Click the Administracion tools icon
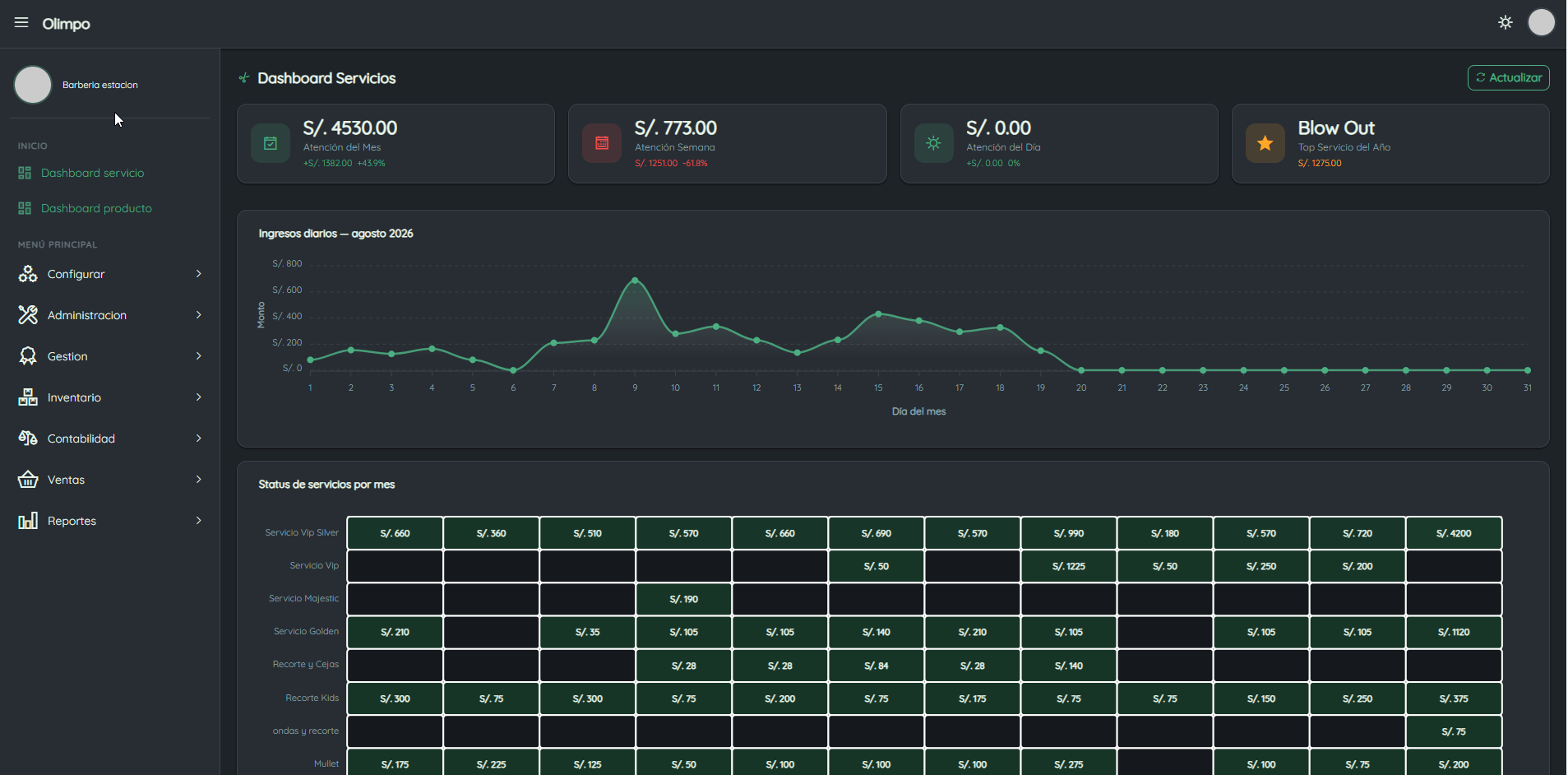This screenshot has width=1568, height=775. 28,315
